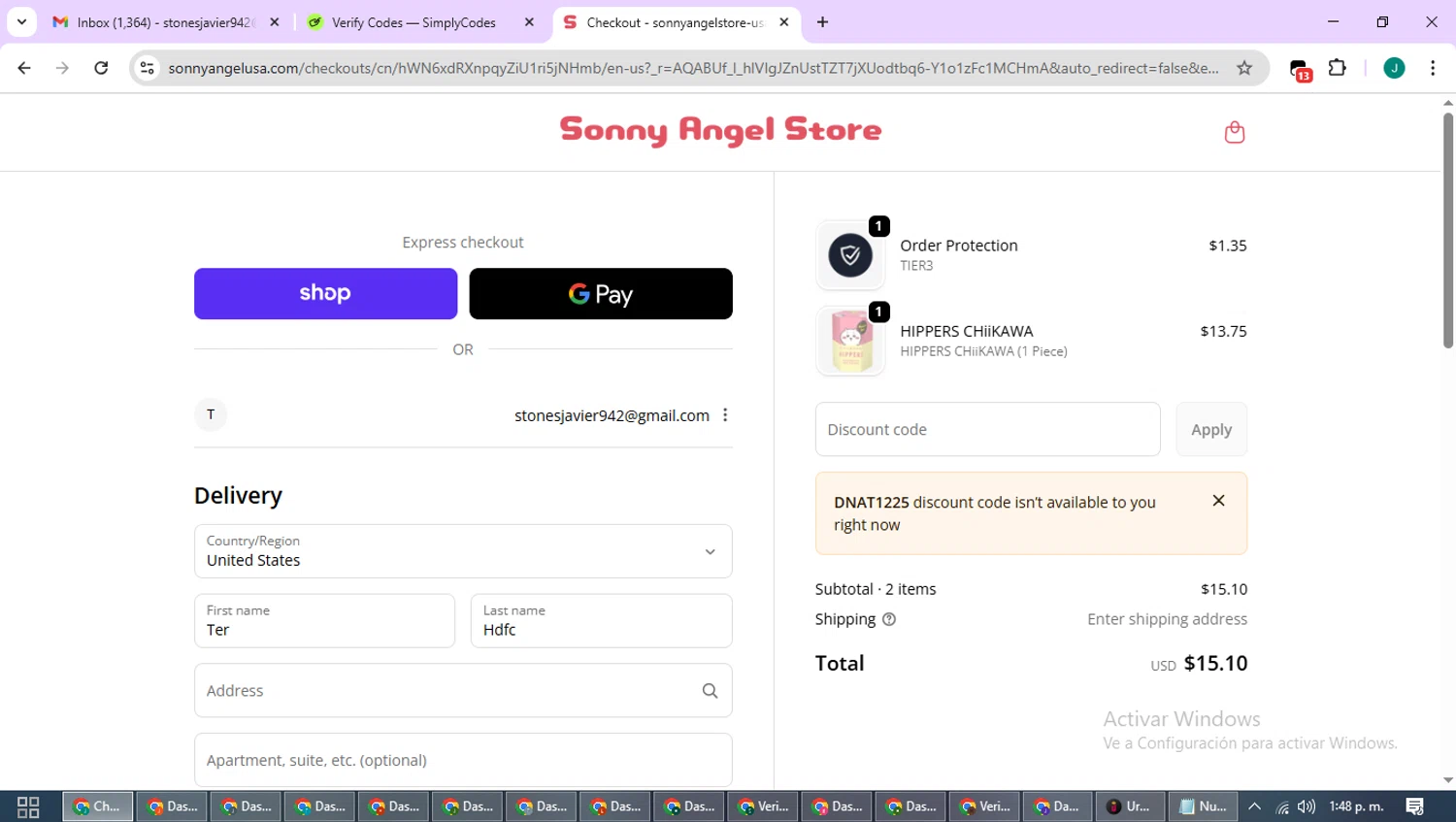
Task: Click the scrollbar down arrow
Action: (1448, 780)
